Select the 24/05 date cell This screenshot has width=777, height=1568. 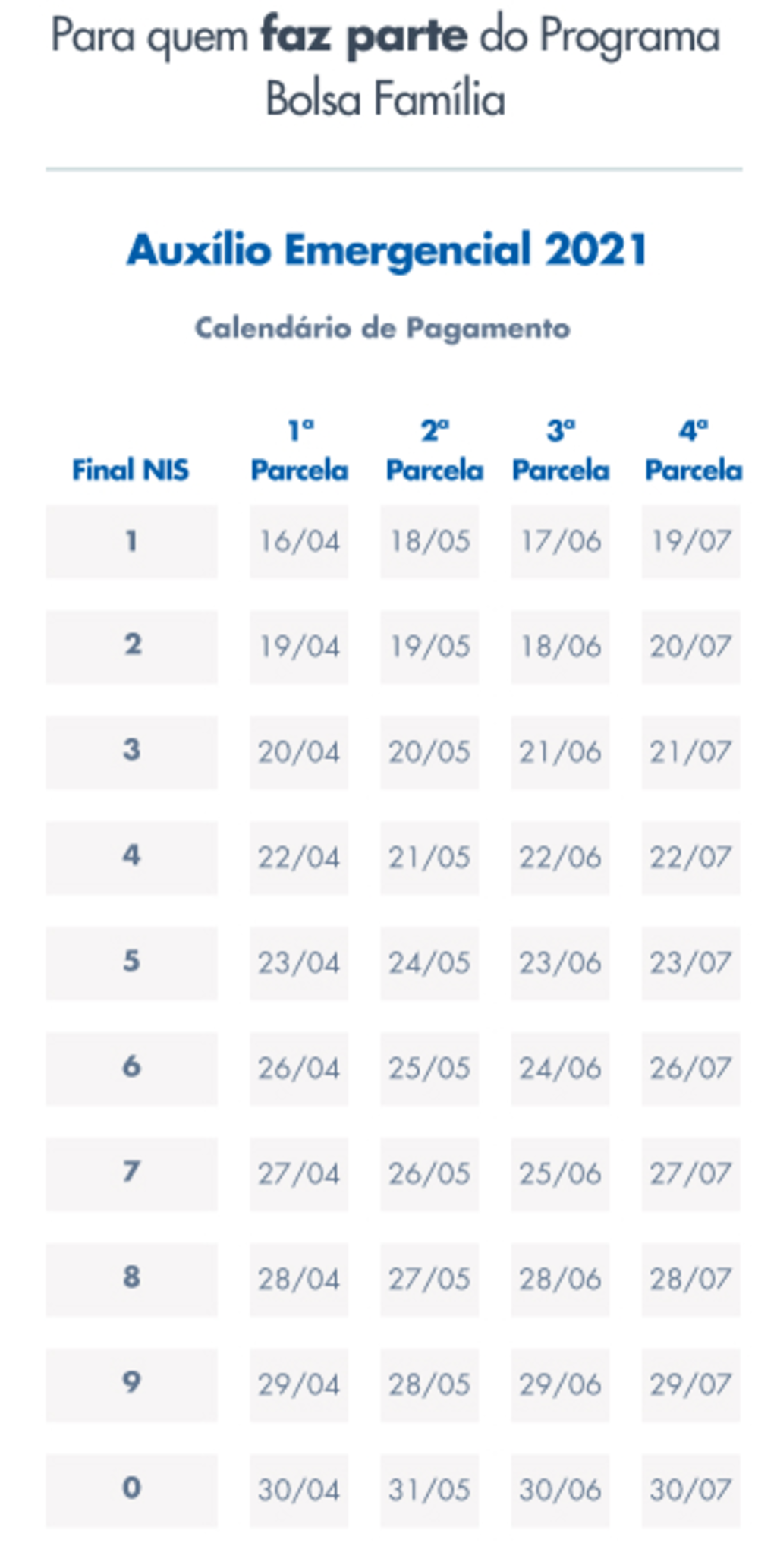click(429, 963)
